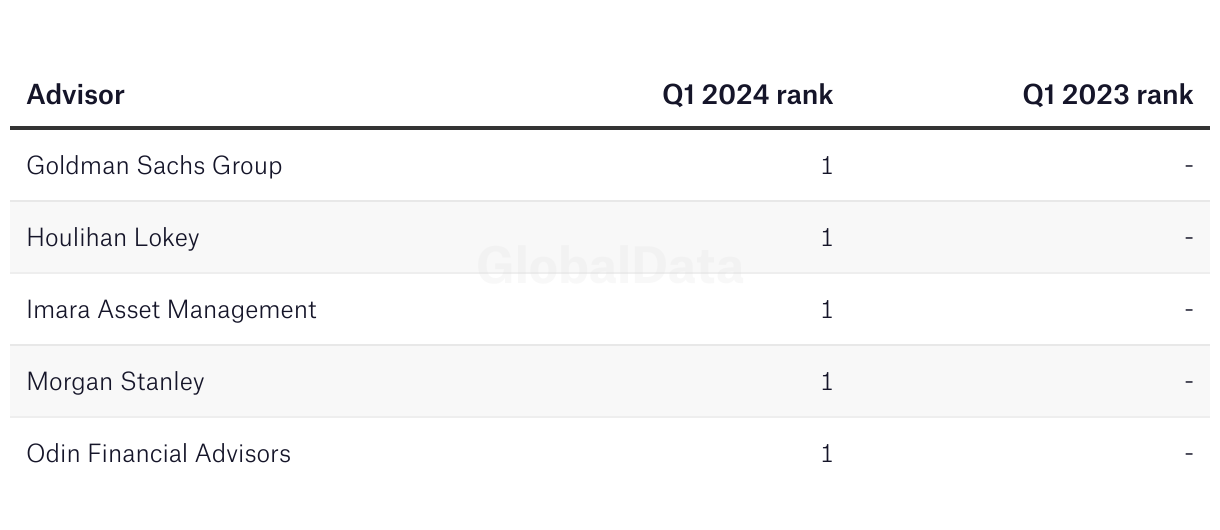Image resolution: width=1220 pixels, height=530 pixels.
Task: Click Morgan Stanley's Q1 2023 rank dash
Action: point(1188,382)
